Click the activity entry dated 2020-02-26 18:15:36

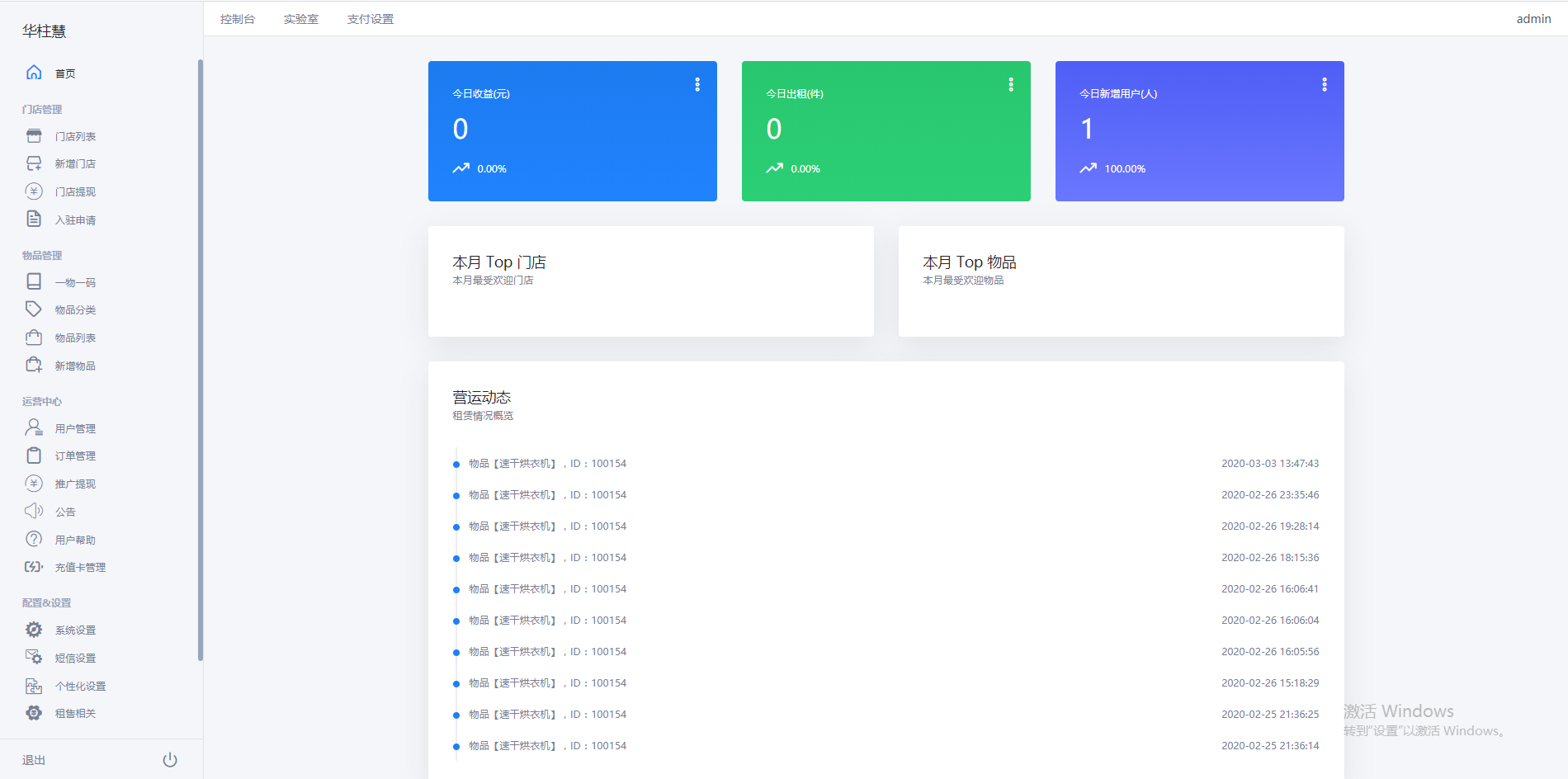[886, 558]
